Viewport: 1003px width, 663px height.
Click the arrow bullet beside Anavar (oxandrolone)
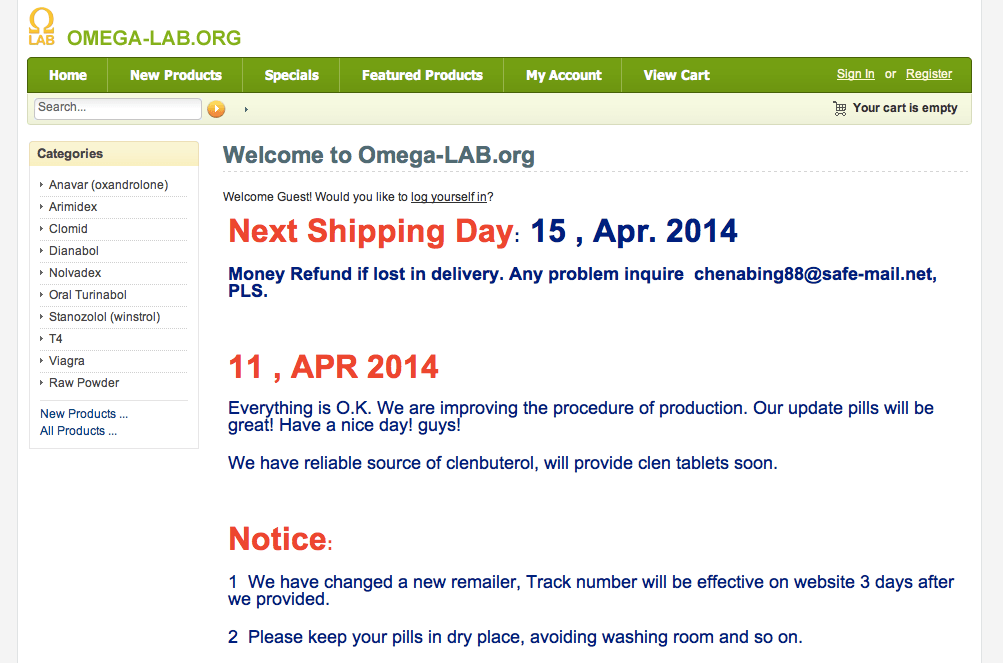[42, 185]
